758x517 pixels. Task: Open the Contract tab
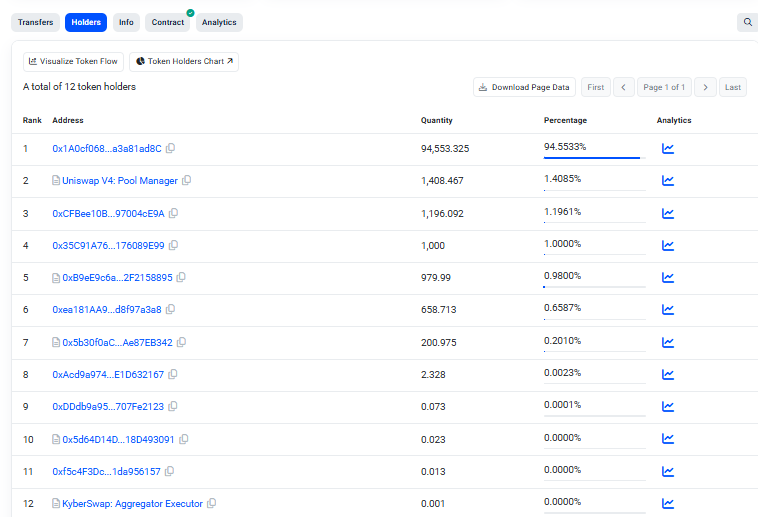point(167,22)
